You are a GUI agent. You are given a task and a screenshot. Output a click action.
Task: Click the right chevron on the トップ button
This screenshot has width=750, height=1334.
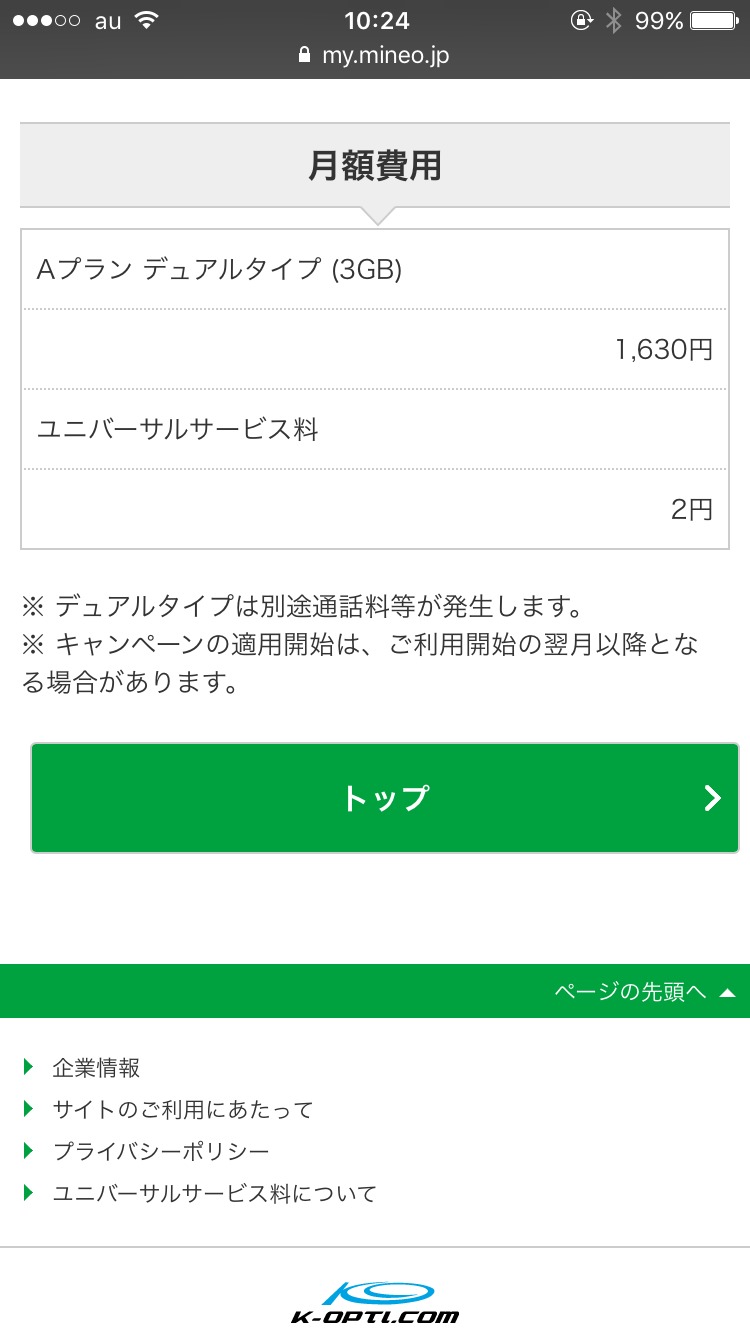pos(712,798)
